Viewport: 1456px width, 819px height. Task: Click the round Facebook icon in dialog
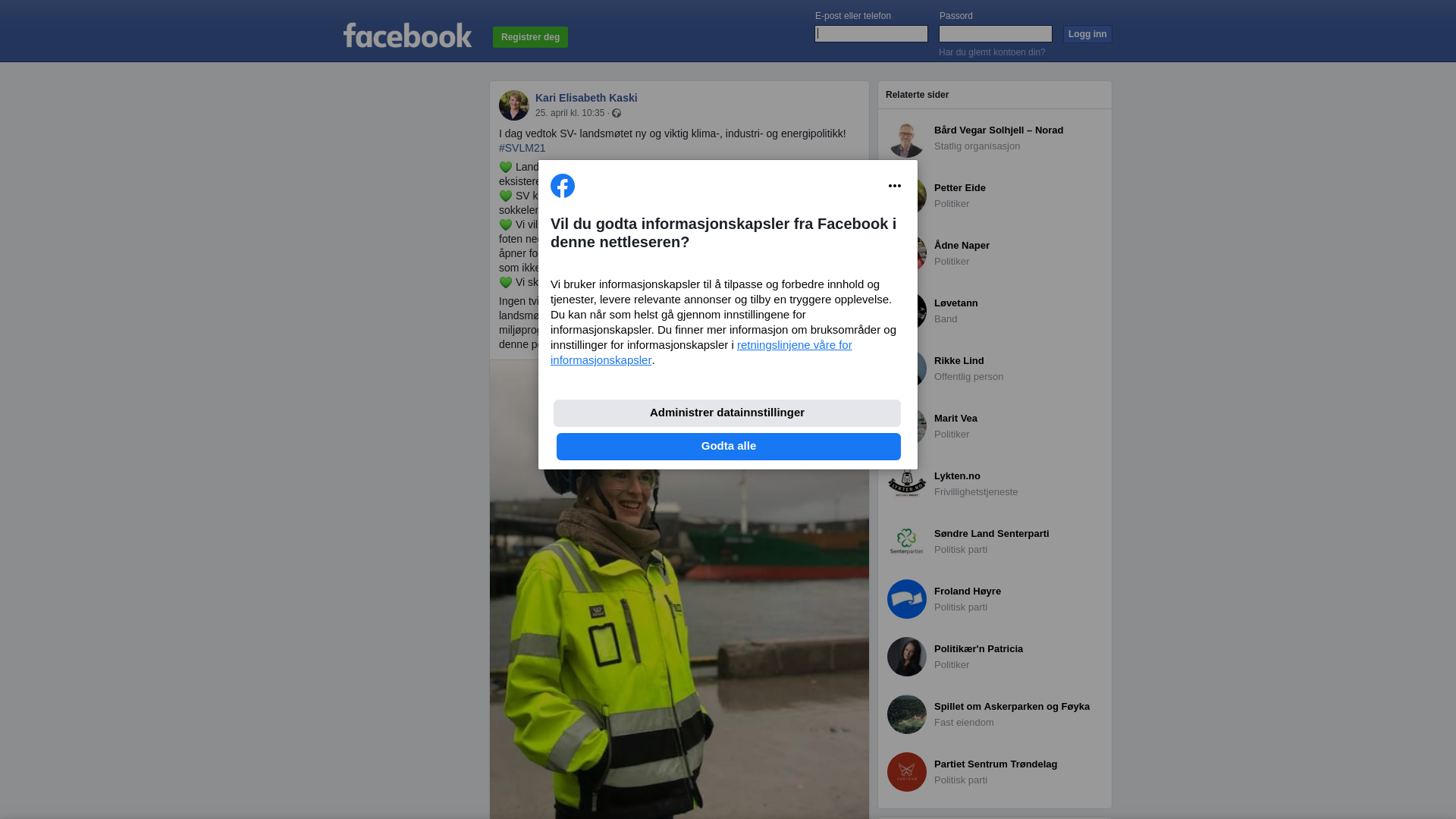coord(563,186)
